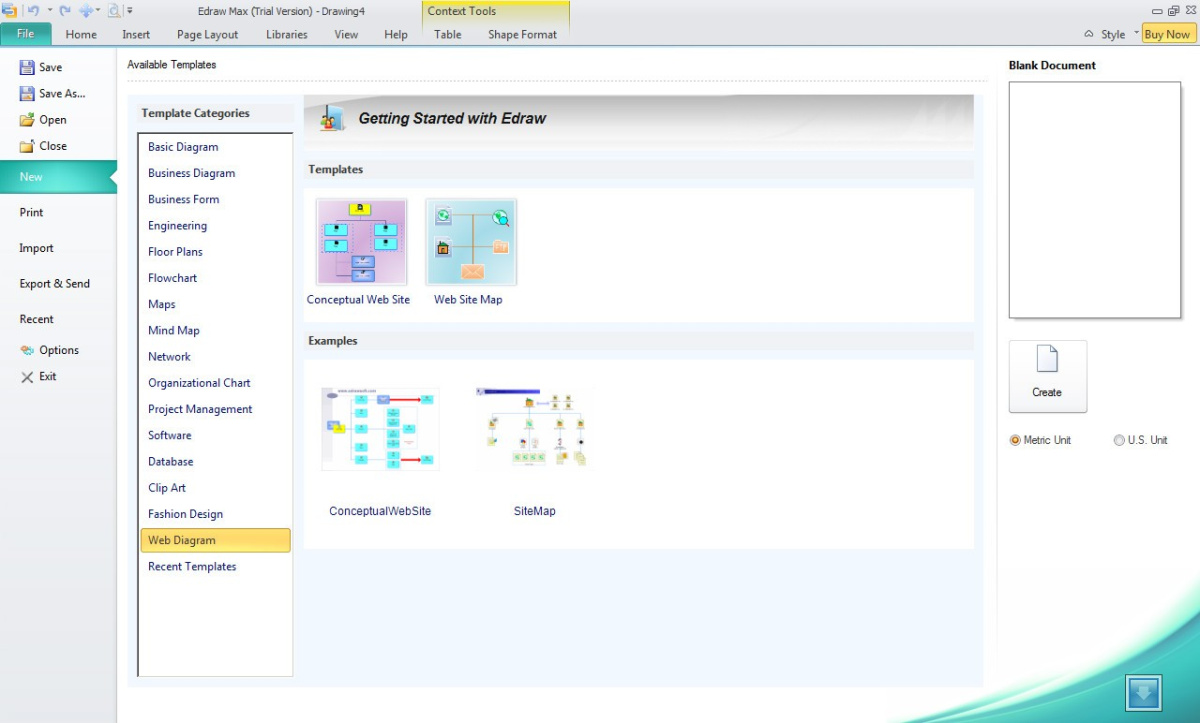The height and width of the screenshot is (723, 1200).
Task: Open the Page Layout tab
Action: point(208,34)
